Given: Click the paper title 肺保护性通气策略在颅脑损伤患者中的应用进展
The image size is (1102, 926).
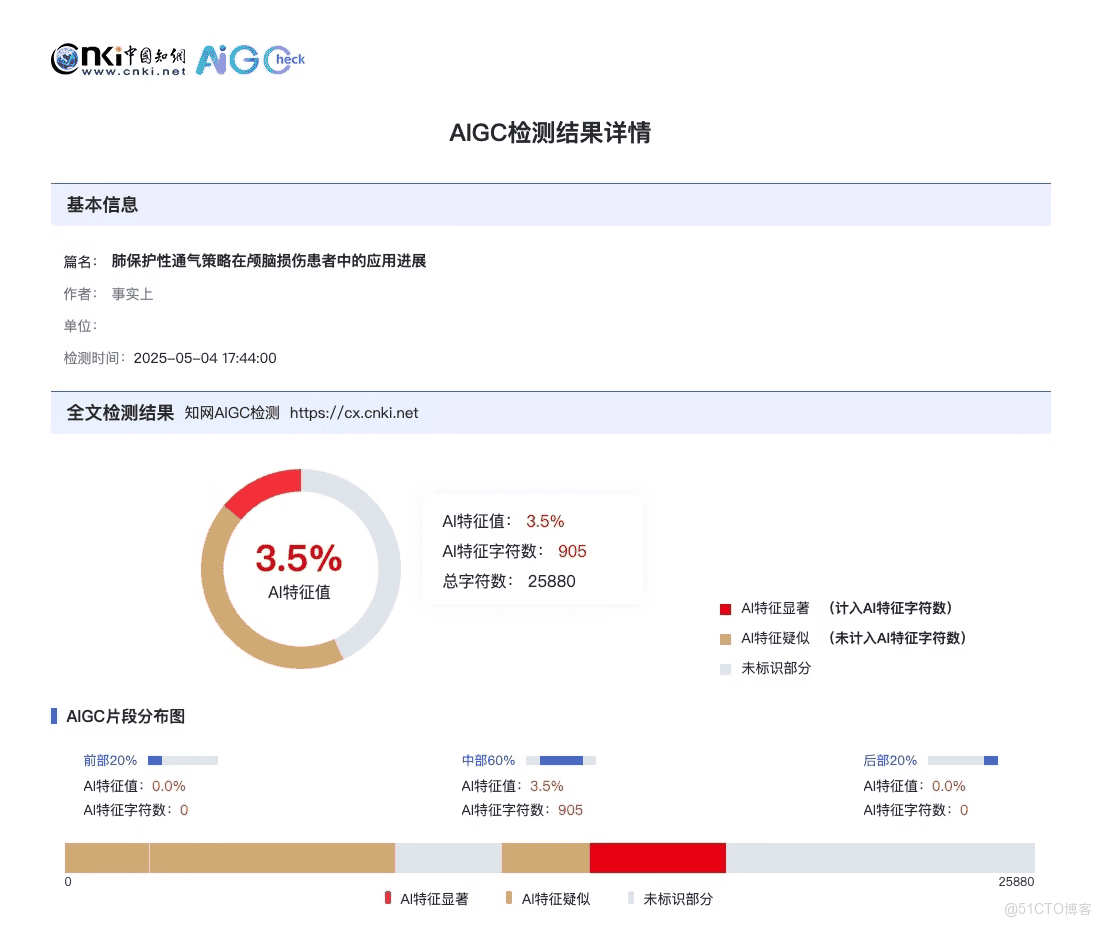Looking at the screenshot, I should tap(270, 260).
